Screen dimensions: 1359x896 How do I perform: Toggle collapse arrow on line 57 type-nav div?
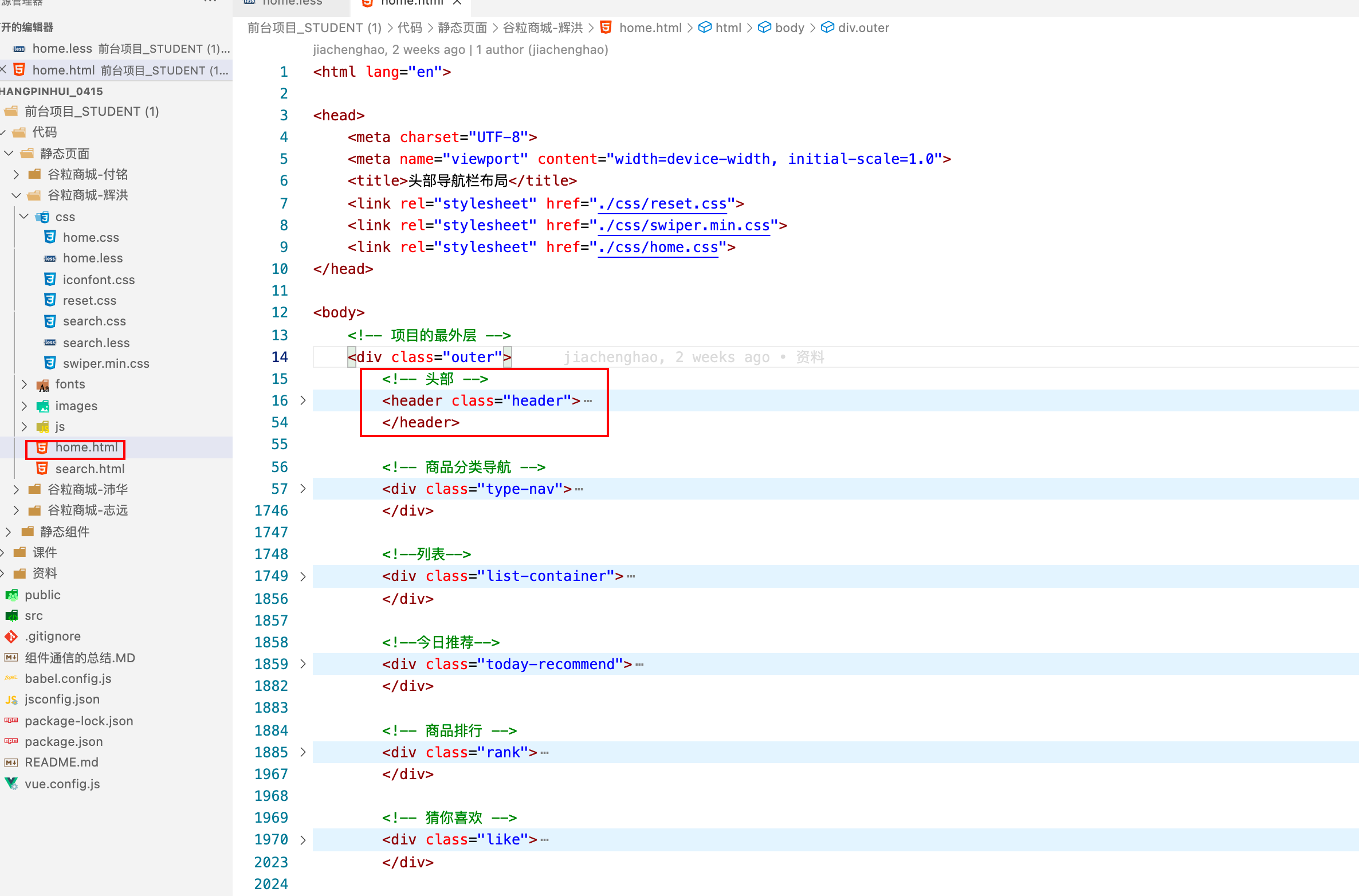[x=303, y=488]
